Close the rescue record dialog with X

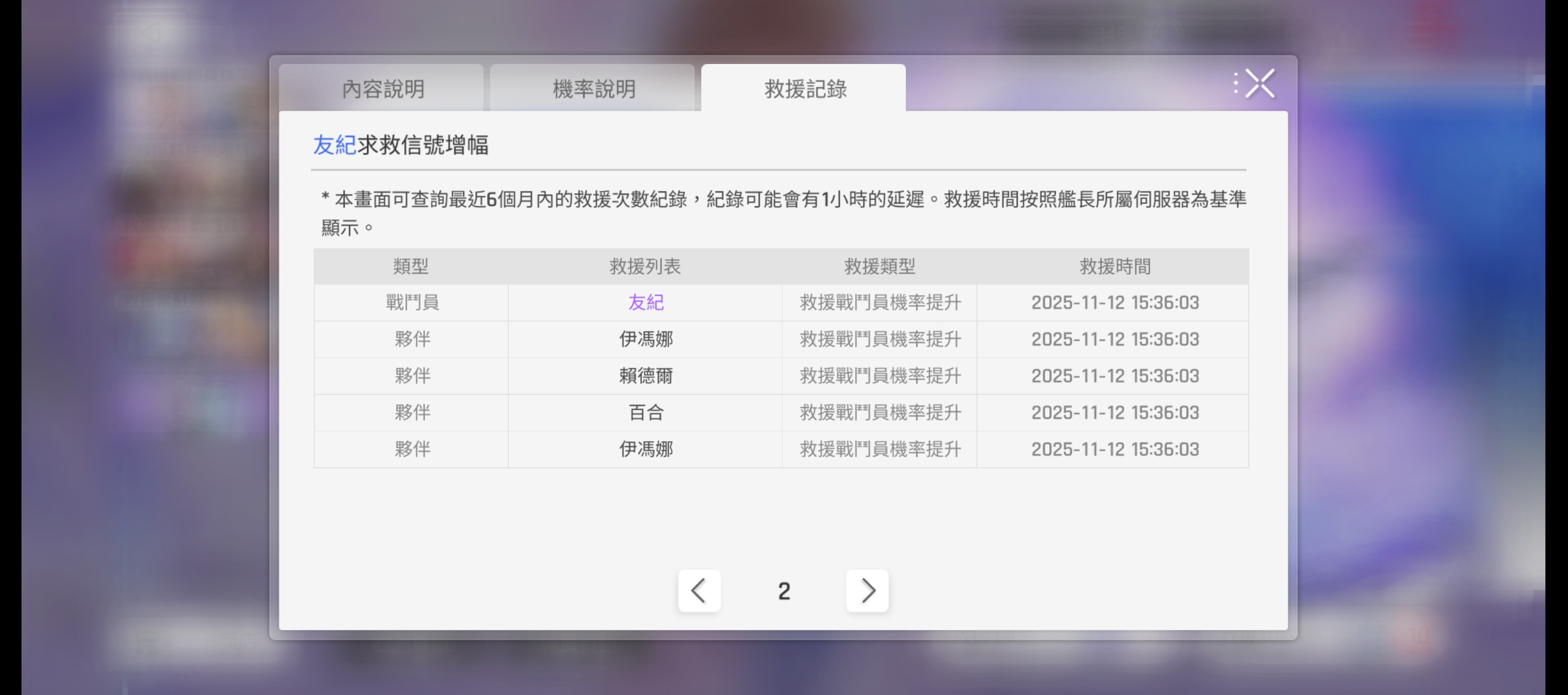click(1259, 83)
